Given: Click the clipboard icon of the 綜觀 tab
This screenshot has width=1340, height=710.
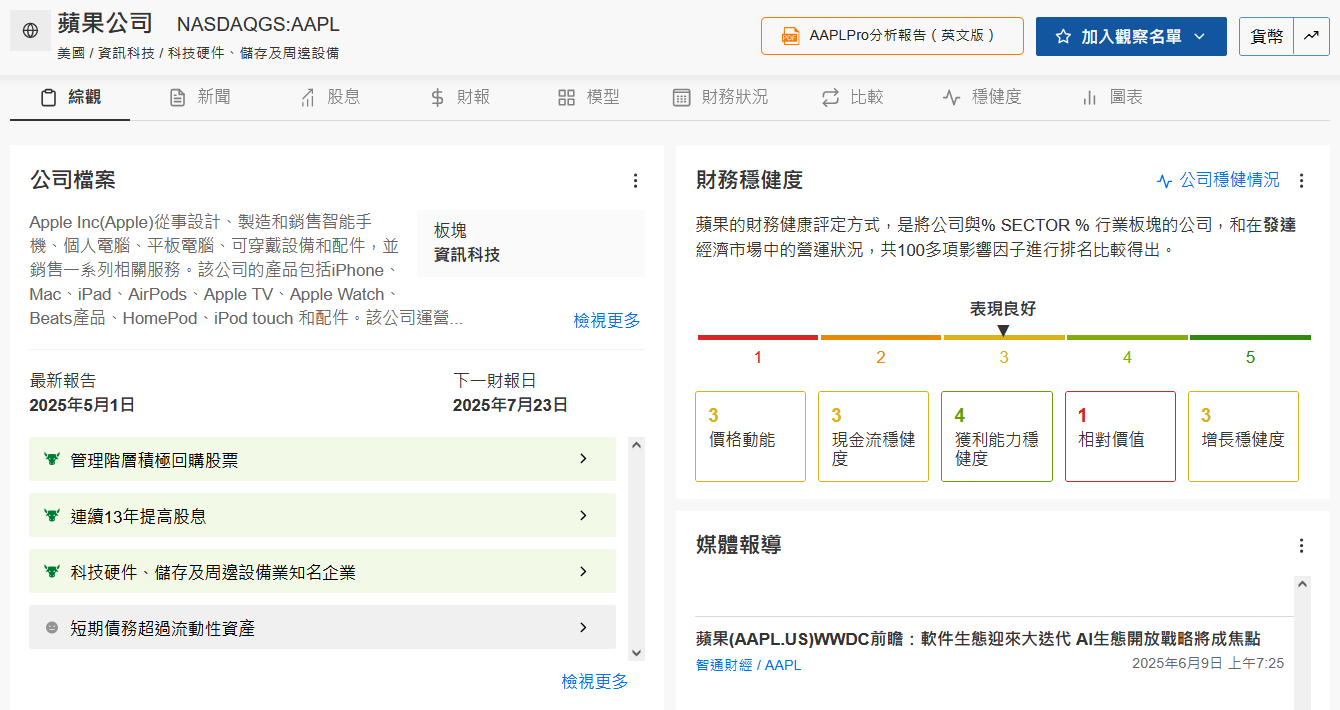Looking at the screenshot, I should point(48,97).
